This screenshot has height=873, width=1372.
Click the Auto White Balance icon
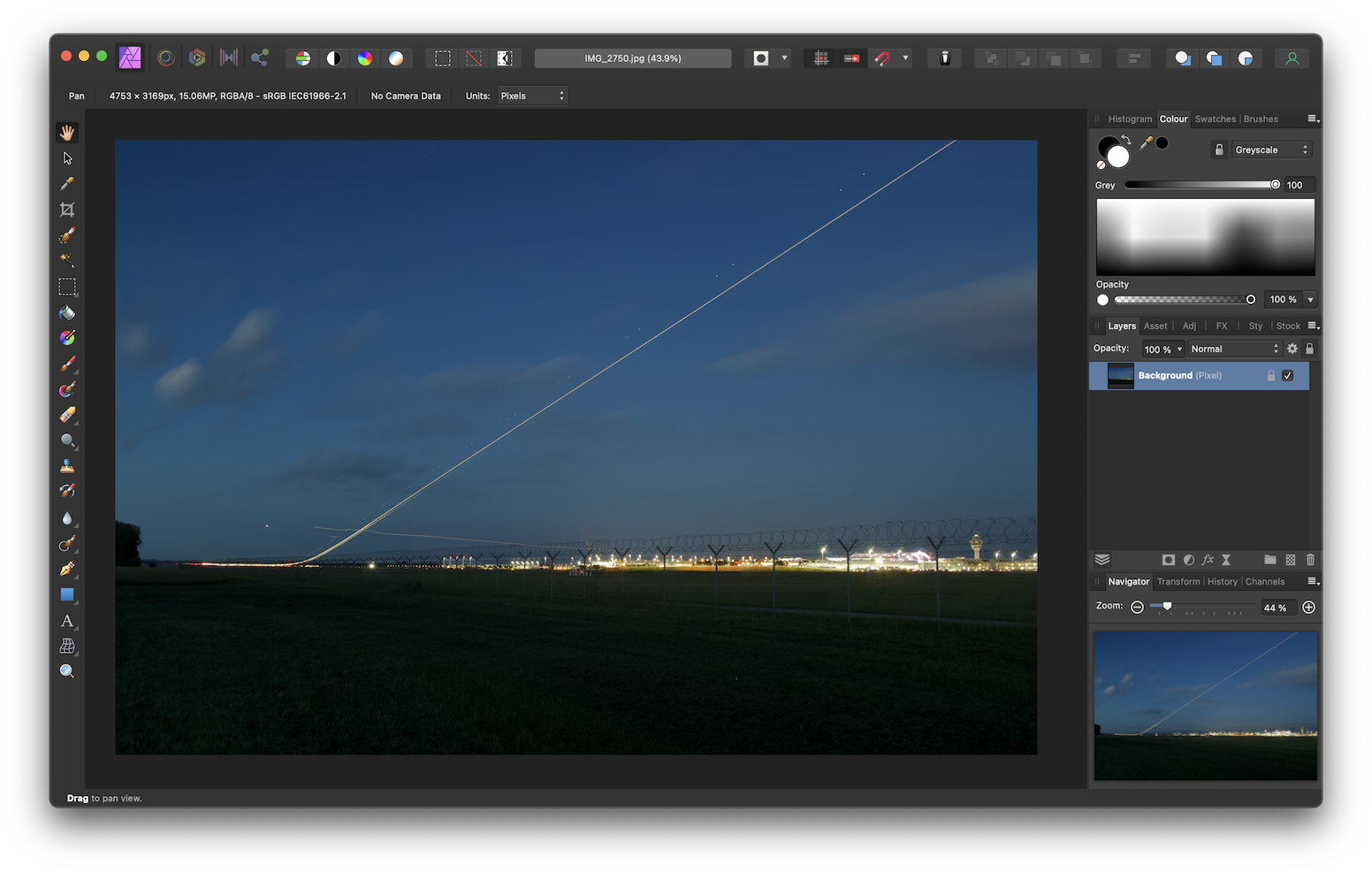[x=396, y=58]
